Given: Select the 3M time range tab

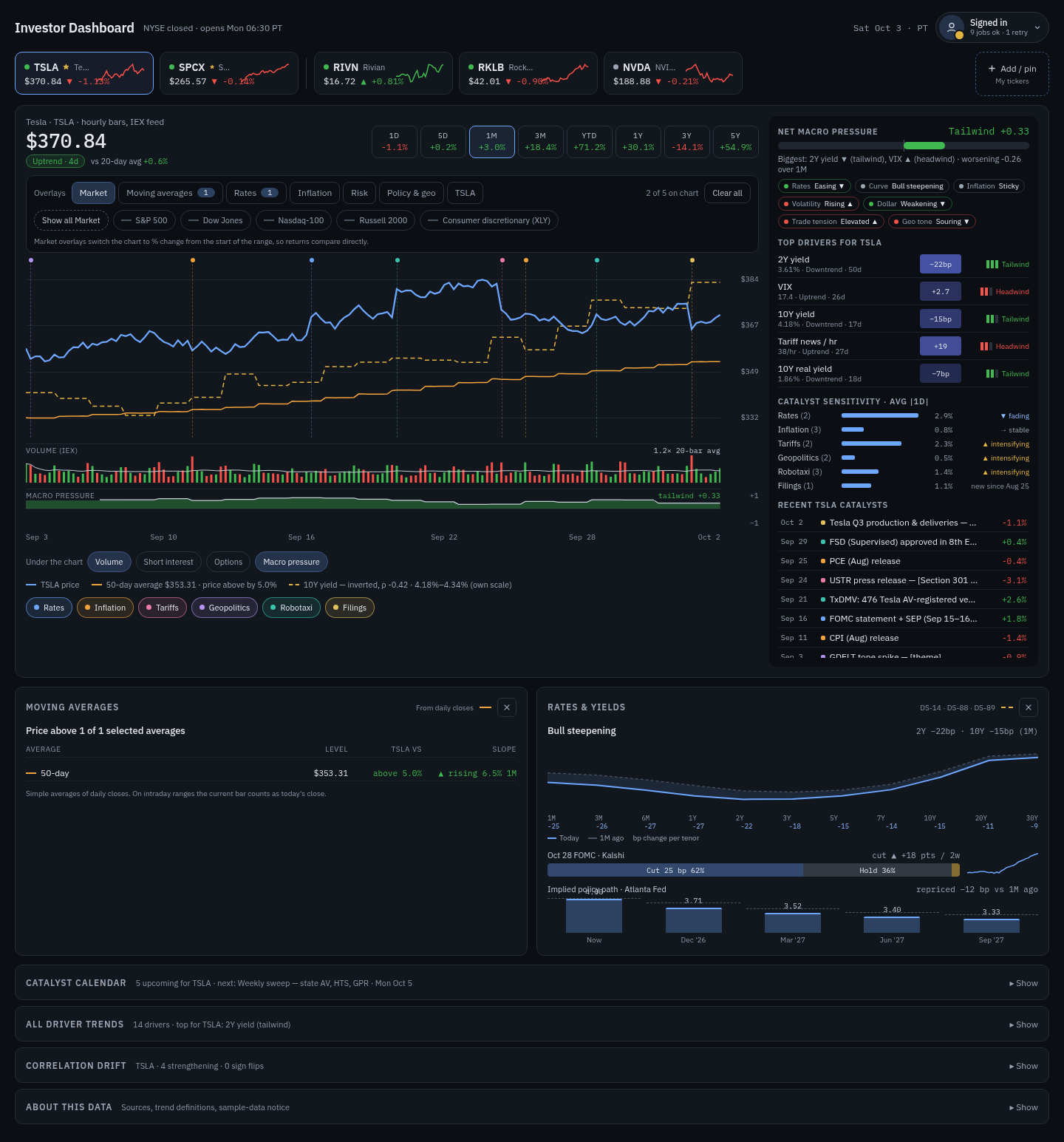Looking at the screenshot, I should pyautogui.click(x=541, y=142).
